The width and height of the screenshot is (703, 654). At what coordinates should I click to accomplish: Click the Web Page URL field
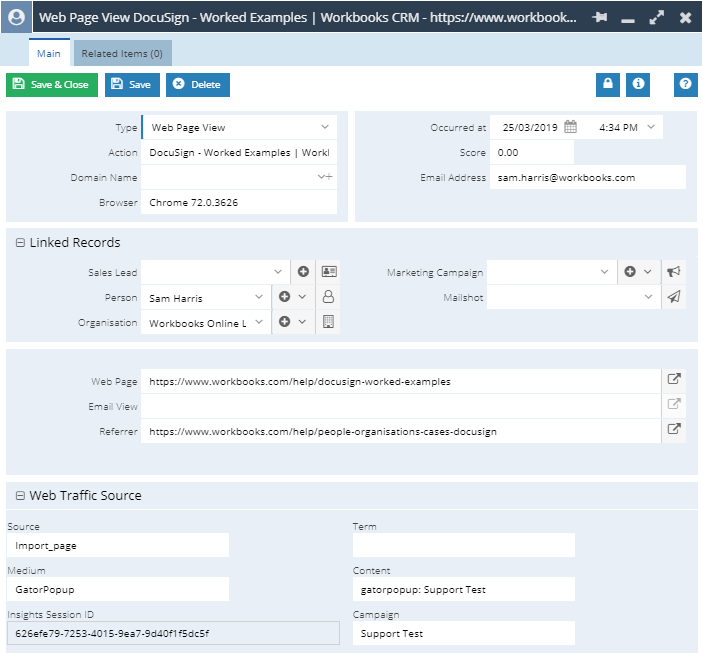pos(401,381)
